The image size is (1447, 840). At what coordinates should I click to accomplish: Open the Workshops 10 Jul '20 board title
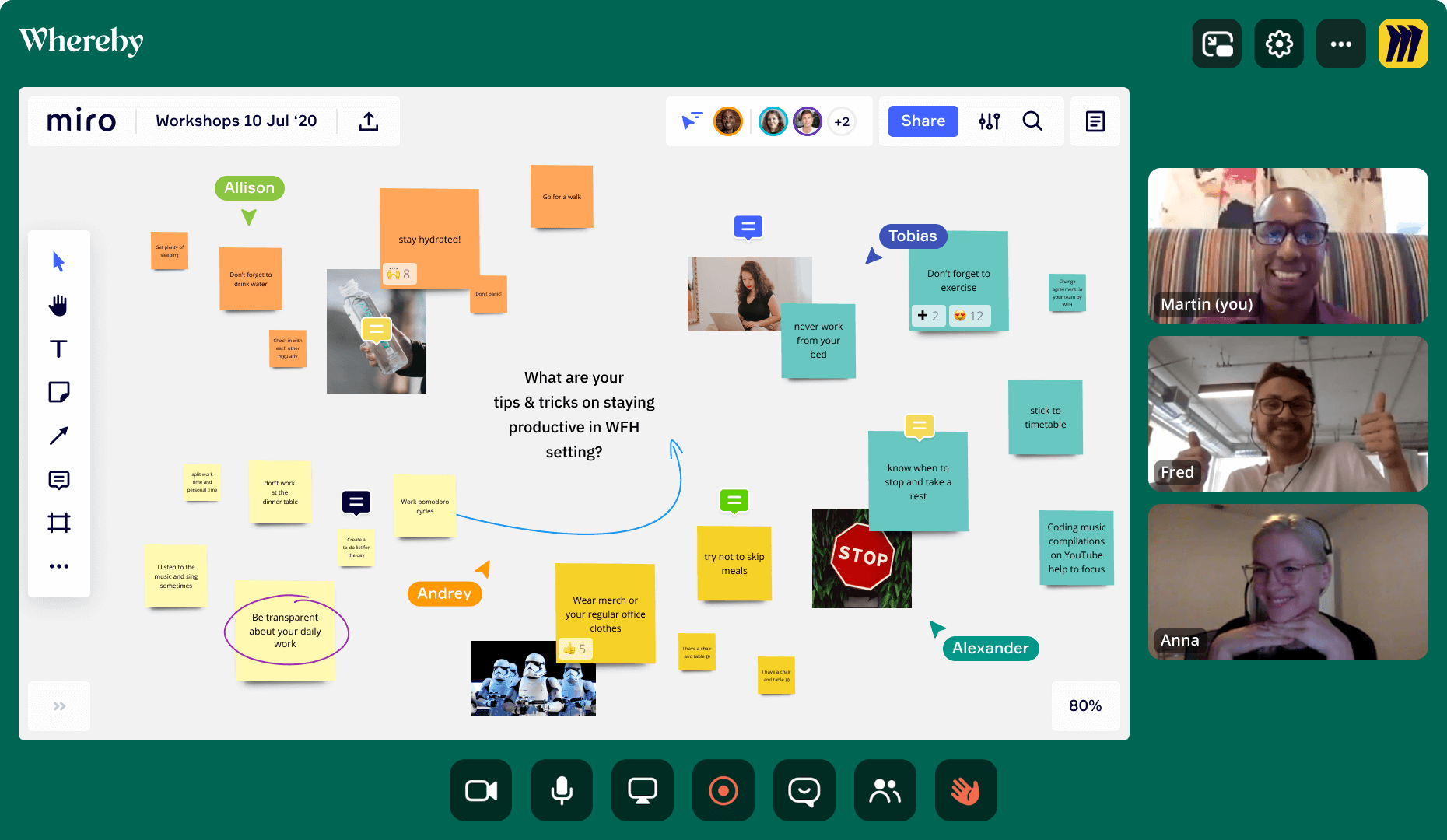(236, 121)
